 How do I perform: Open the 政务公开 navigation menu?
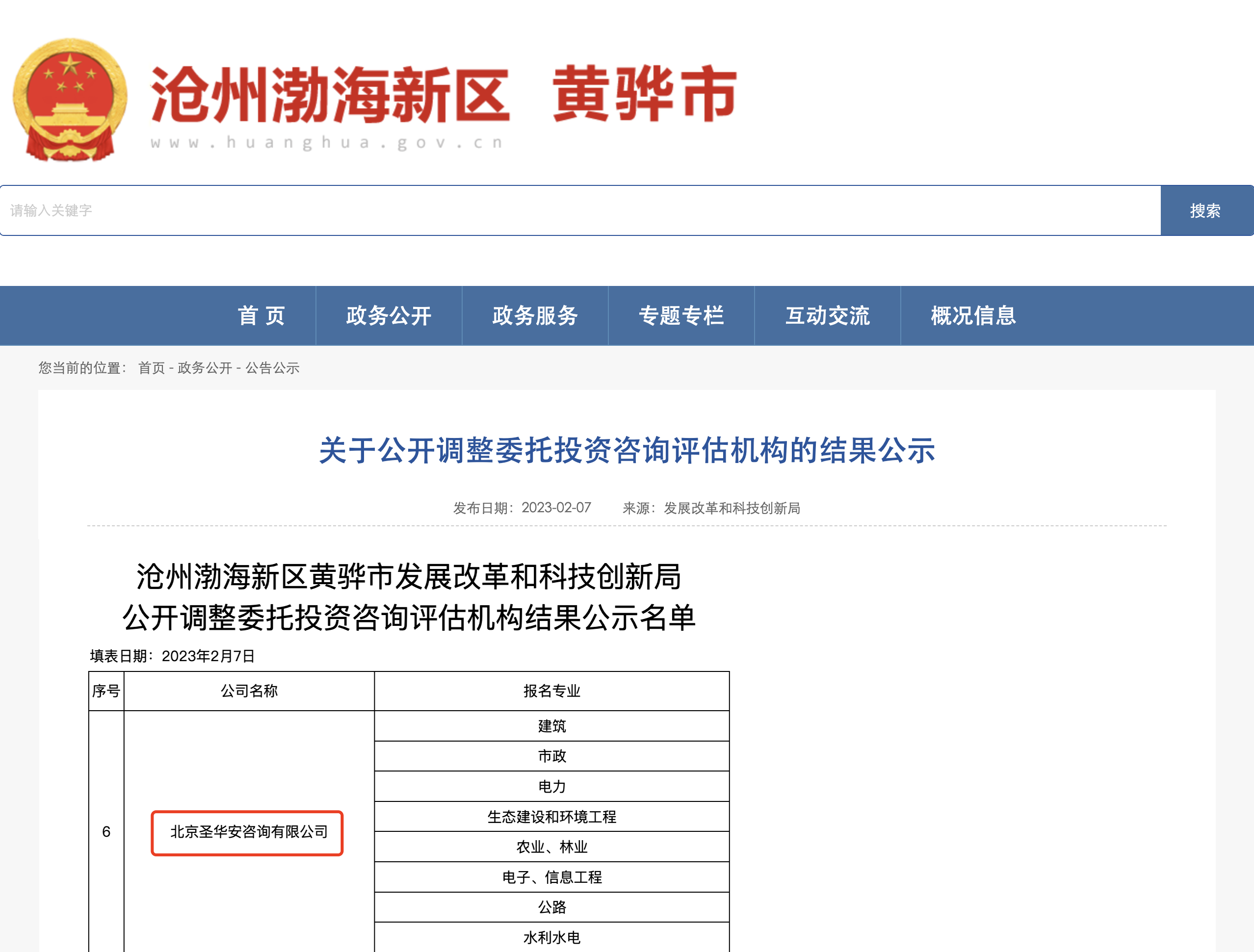[x=389, y=316]
